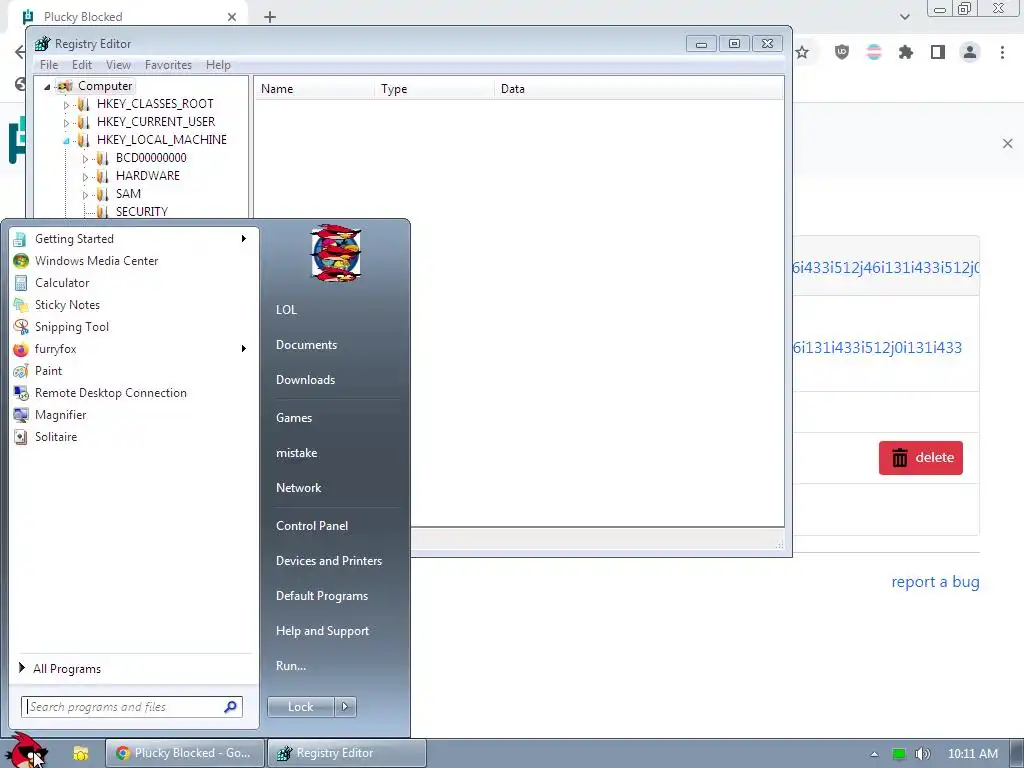
Task: Expand SAM key arrow
Action: pos(85,195)
